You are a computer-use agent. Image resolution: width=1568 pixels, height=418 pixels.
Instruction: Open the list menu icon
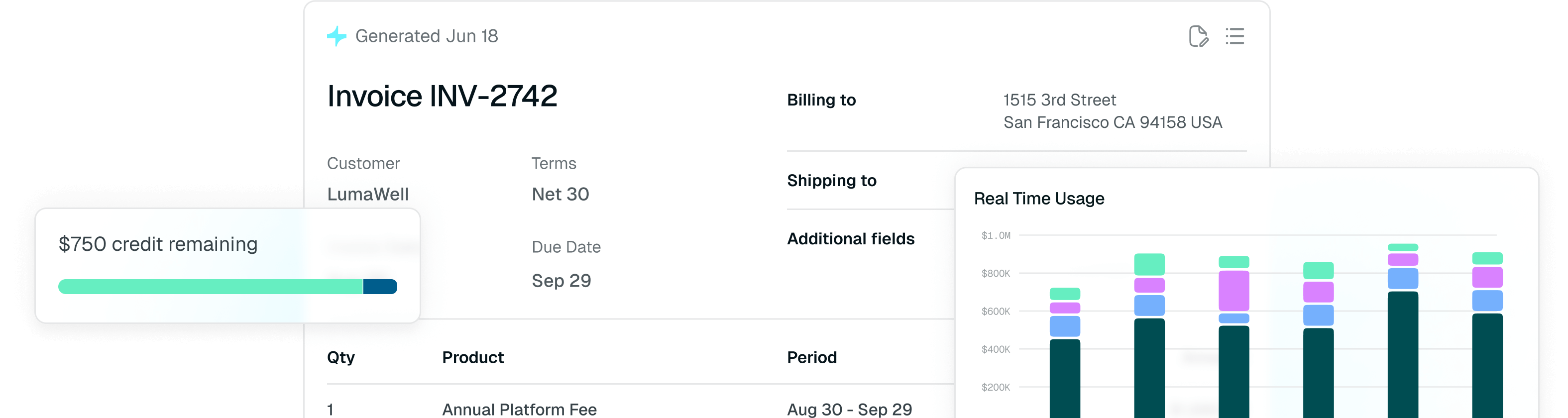click(1234, 36)
